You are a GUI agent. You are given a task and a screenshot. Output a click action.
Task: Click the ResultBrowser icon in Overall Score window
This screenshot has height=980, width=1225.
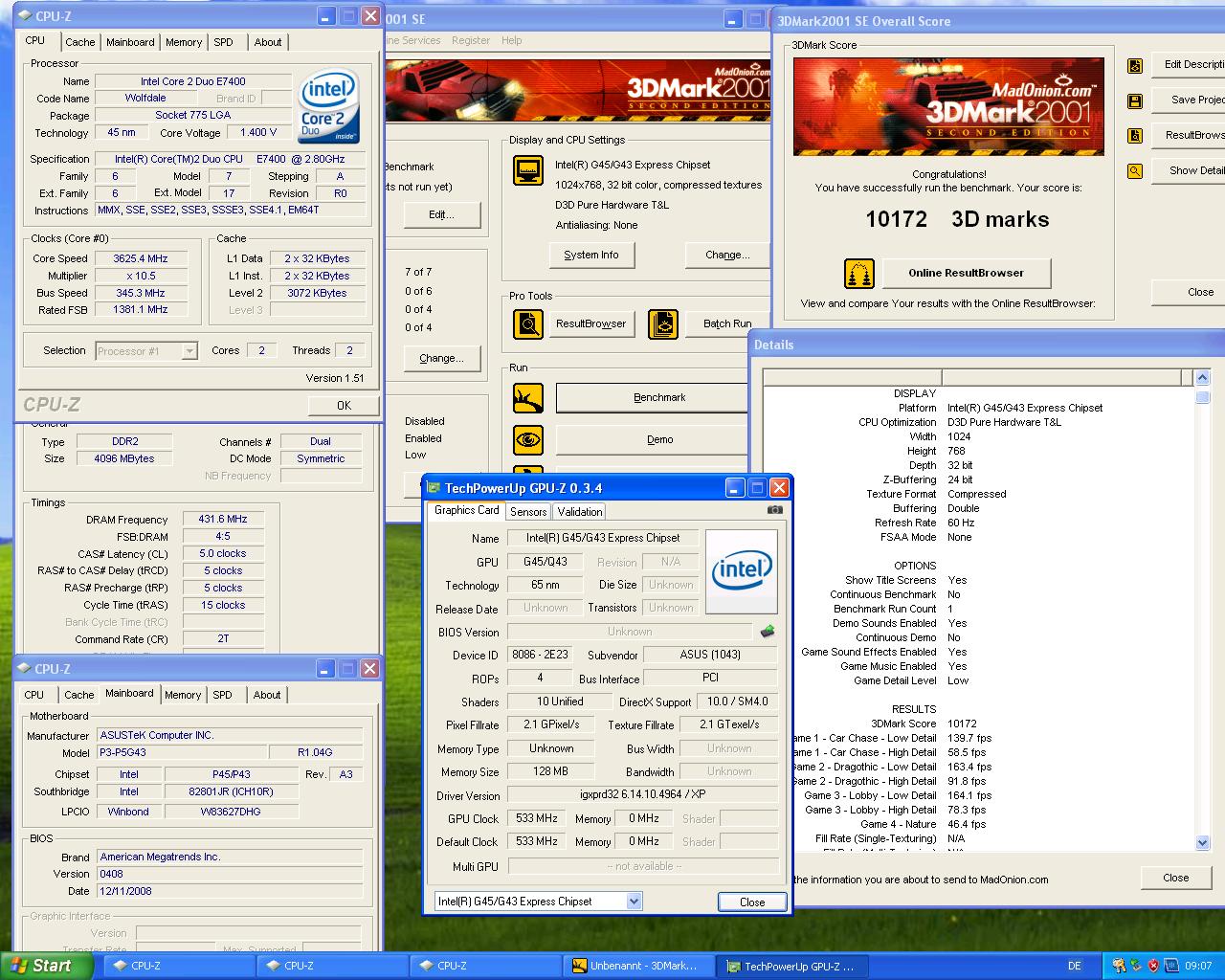[x=1135, y=136]
